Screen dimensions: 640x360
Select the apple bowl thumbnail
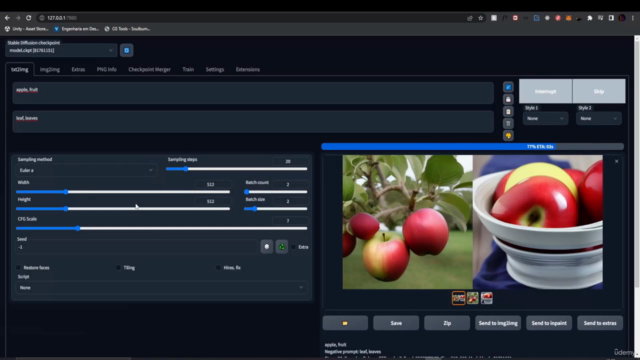tap(487, 298)
